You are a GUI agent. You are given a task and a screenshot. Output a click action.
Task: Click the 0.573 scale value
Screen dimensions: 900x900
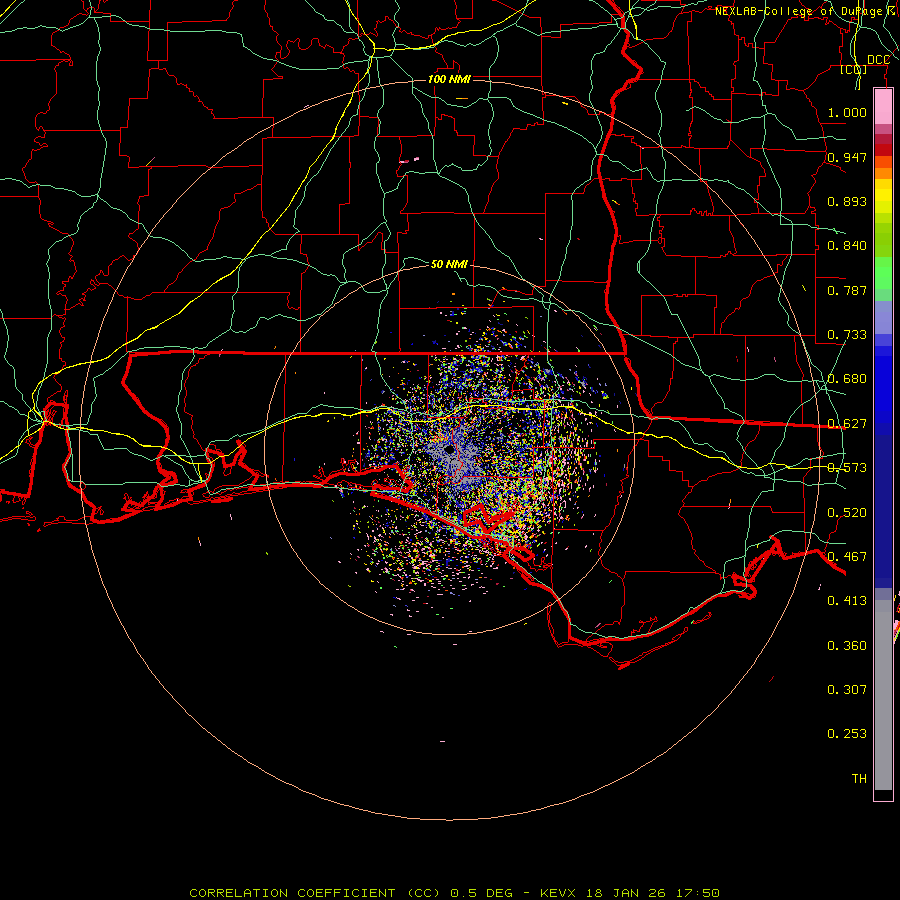click(x=847, y=467)
